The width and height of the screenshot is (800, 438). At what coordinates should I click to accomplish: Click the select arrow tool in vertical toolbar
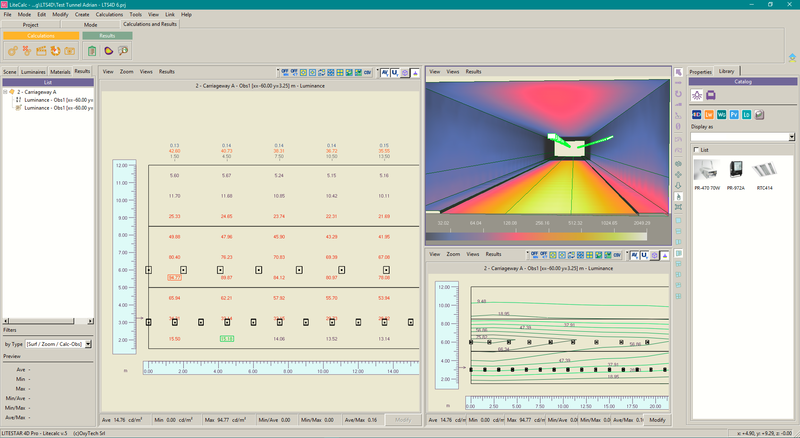pos(679,72)
